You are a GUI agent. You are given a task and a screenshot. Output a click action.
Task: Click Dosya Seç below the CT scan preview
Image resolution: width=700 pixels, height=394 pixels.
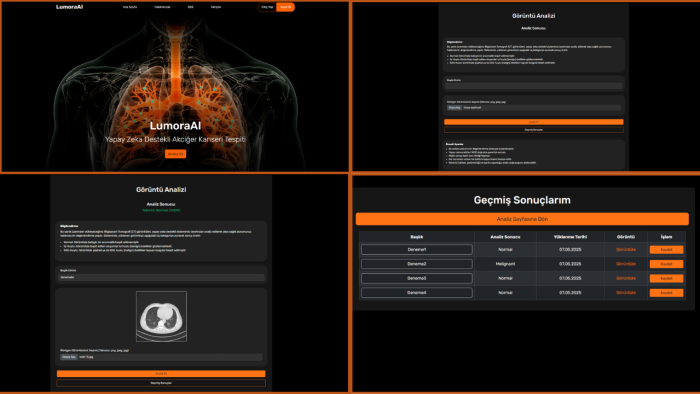[69, 357]
